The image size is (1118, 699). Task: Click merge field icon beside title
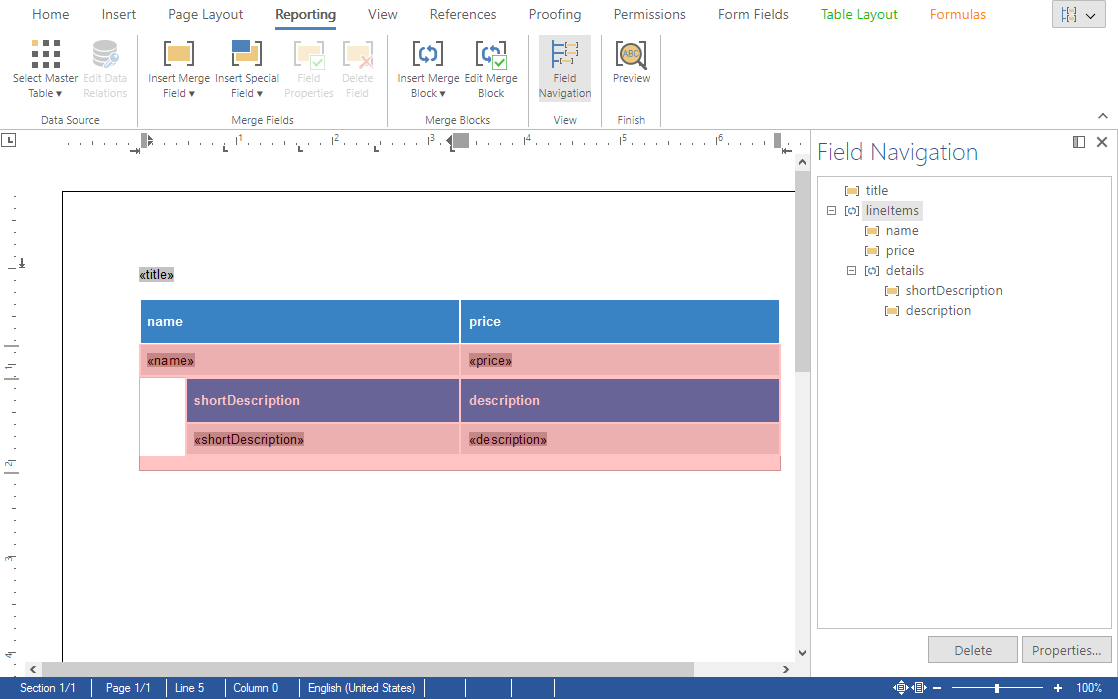coord(851,190)
